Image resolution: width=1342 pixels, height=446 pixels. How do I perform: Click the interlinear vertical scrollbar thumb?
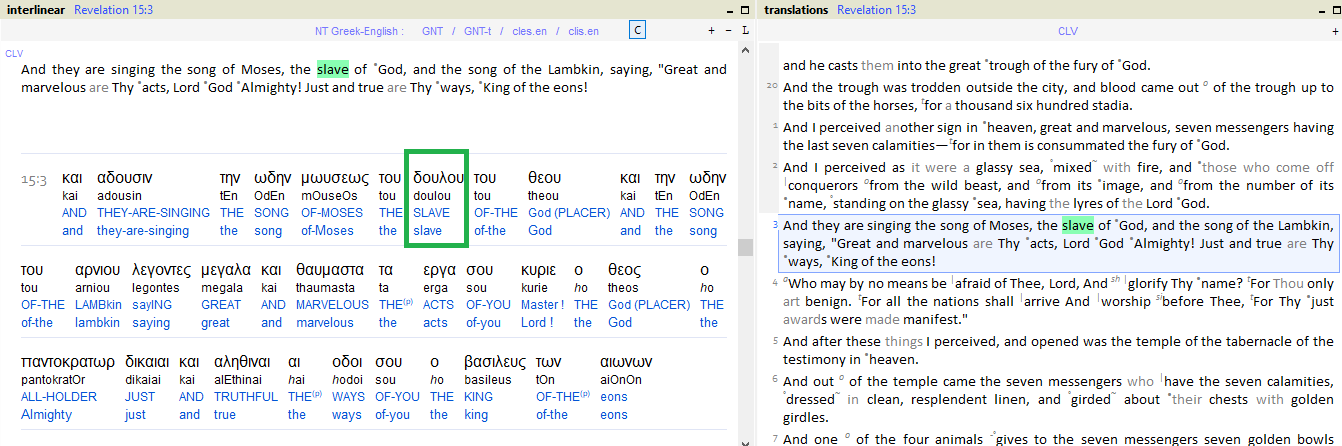point(745,247)
